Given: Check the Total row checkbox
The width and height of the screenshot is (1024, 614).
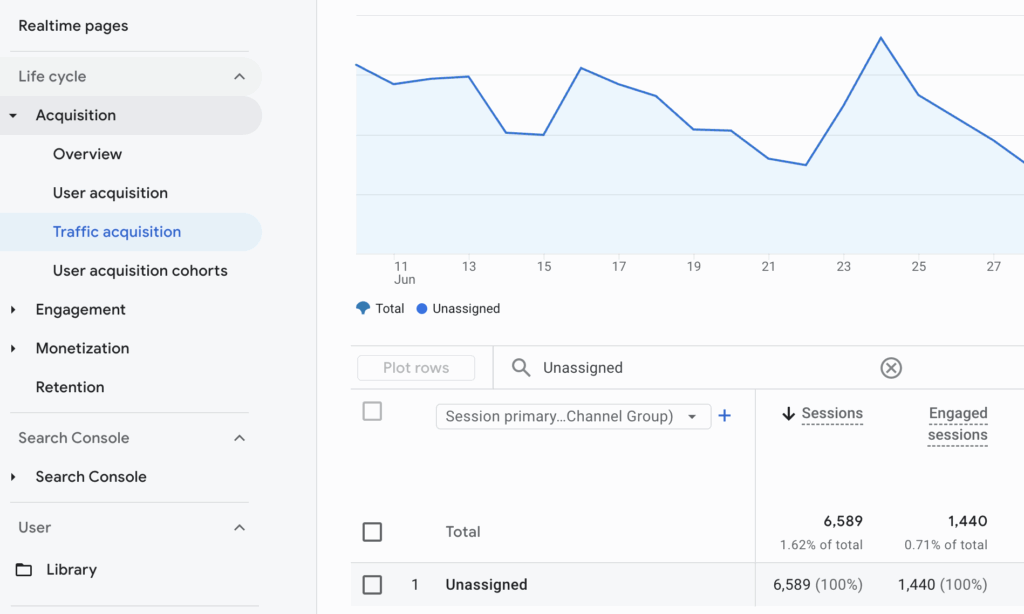Looking at the screenshot, I should click(x=372, y=532).
